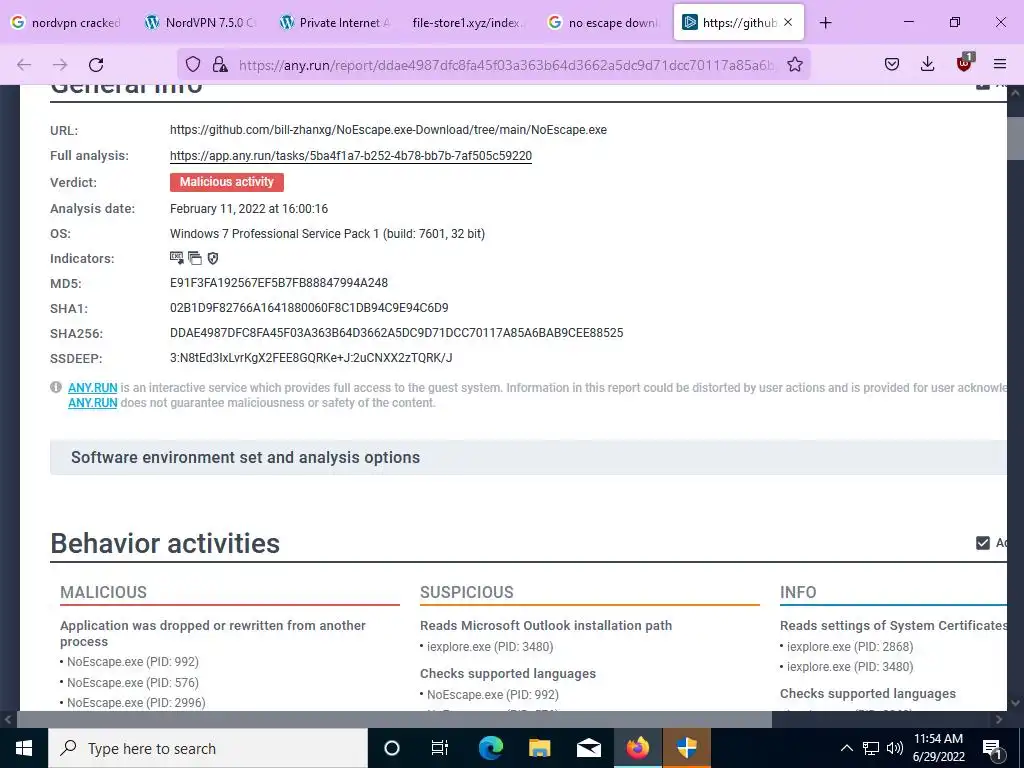1024x768 pixels.
Task: Click the SUSPICIOUS column heading
Action: [x=466, y=592]
